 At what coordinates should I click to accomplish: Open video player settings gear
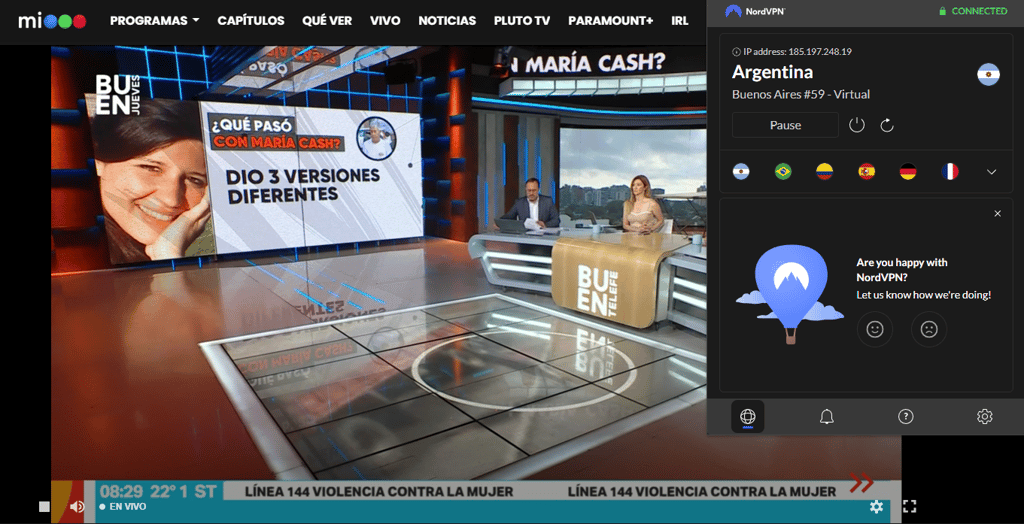[876, 506]
